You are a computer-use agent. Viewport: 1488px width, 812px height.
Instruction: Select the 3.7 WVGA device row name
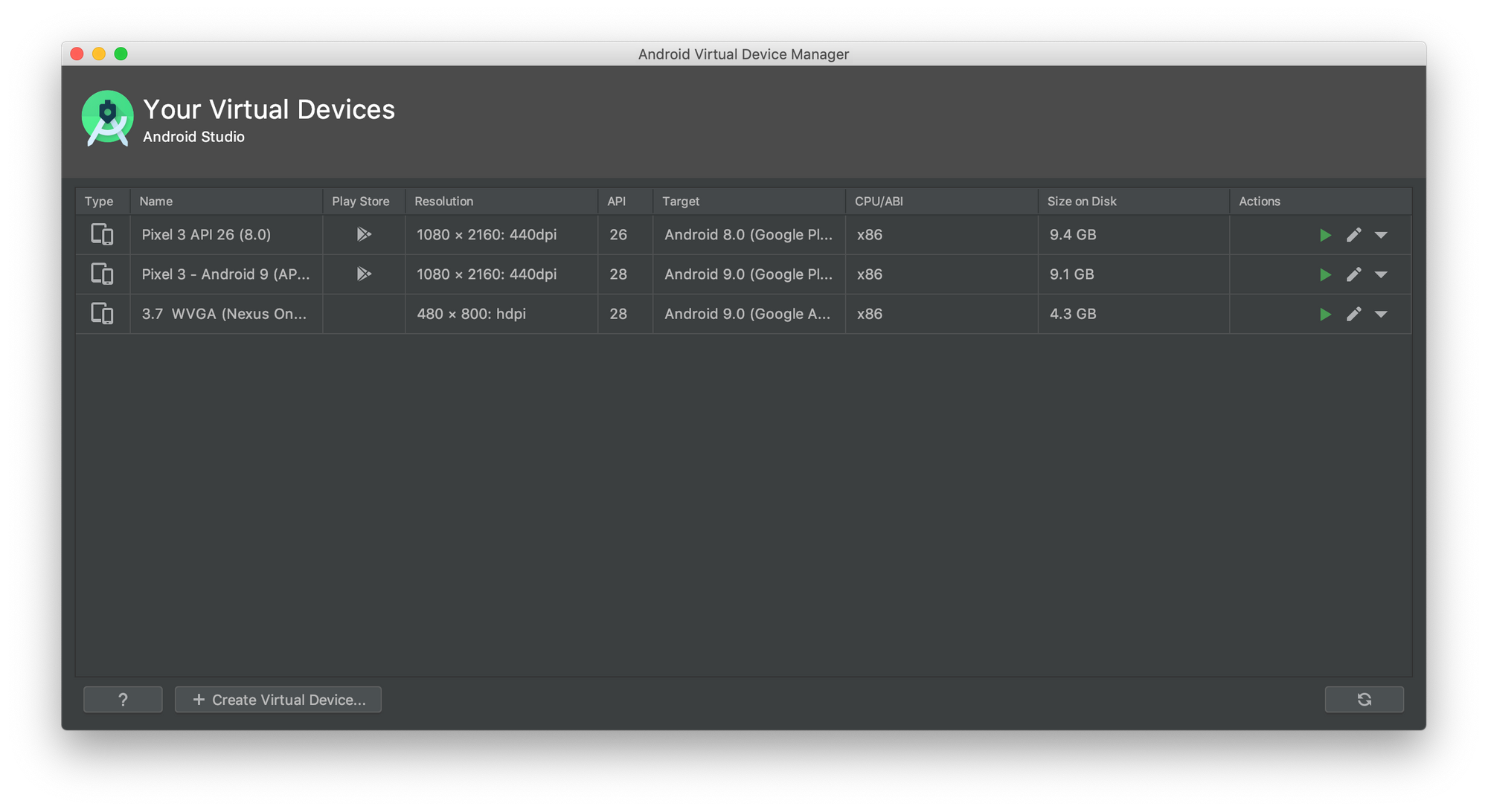[x=224, y=314]
